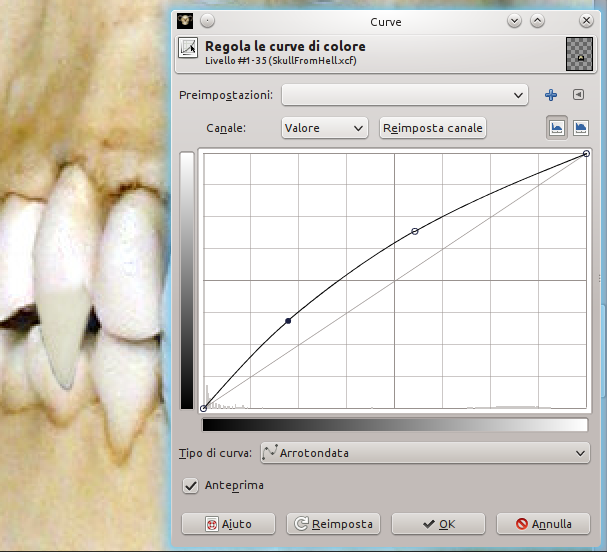Click the curves tool icon beside dialog heading
Screen dimensions: 607x552
pos(188,48)
